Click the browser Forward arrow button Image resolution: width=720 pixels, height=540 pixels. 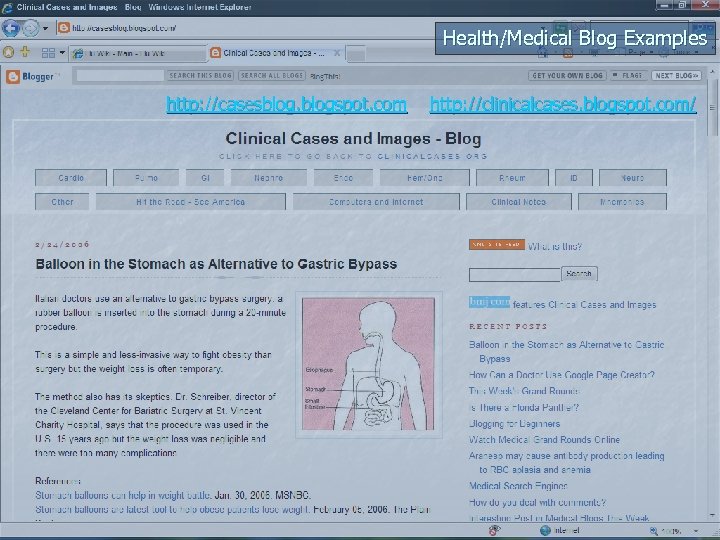click(x=30, y=28)
